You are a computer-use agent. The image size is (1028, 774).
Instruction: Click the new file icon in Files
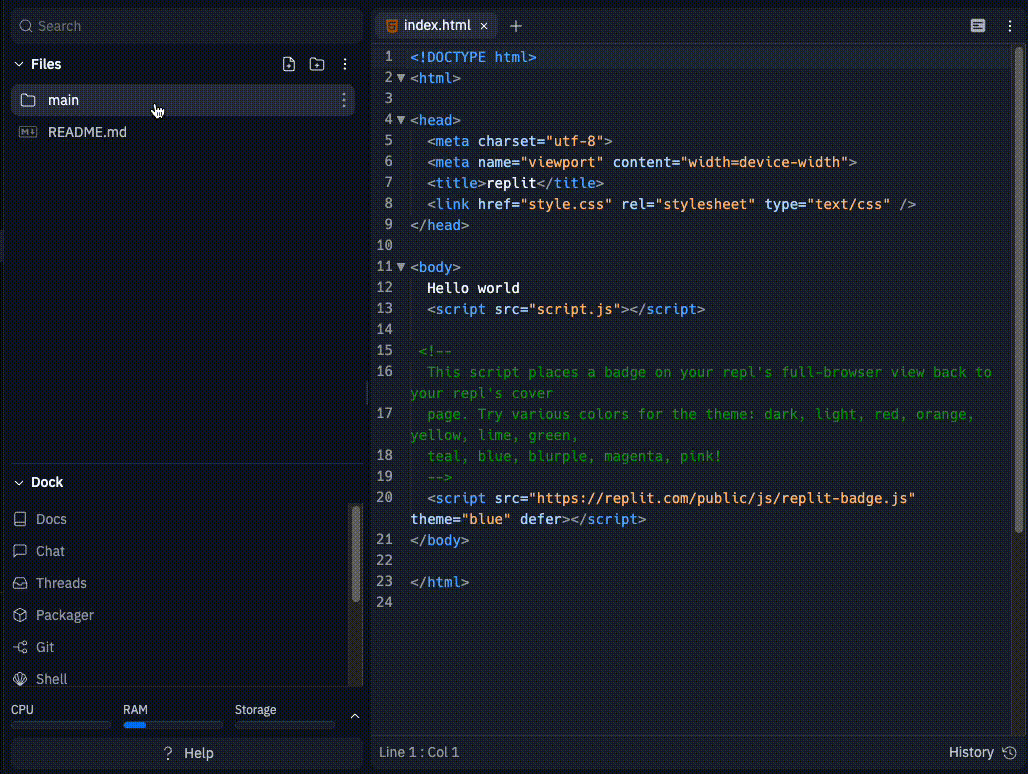[288, 64]
